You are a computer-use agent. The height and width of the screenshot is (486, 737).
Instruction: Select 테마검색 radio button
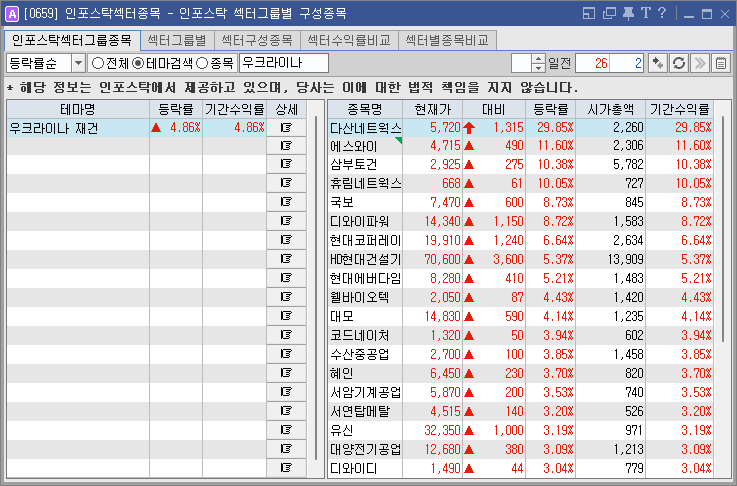pyautogui.click(x=138, y=63)
